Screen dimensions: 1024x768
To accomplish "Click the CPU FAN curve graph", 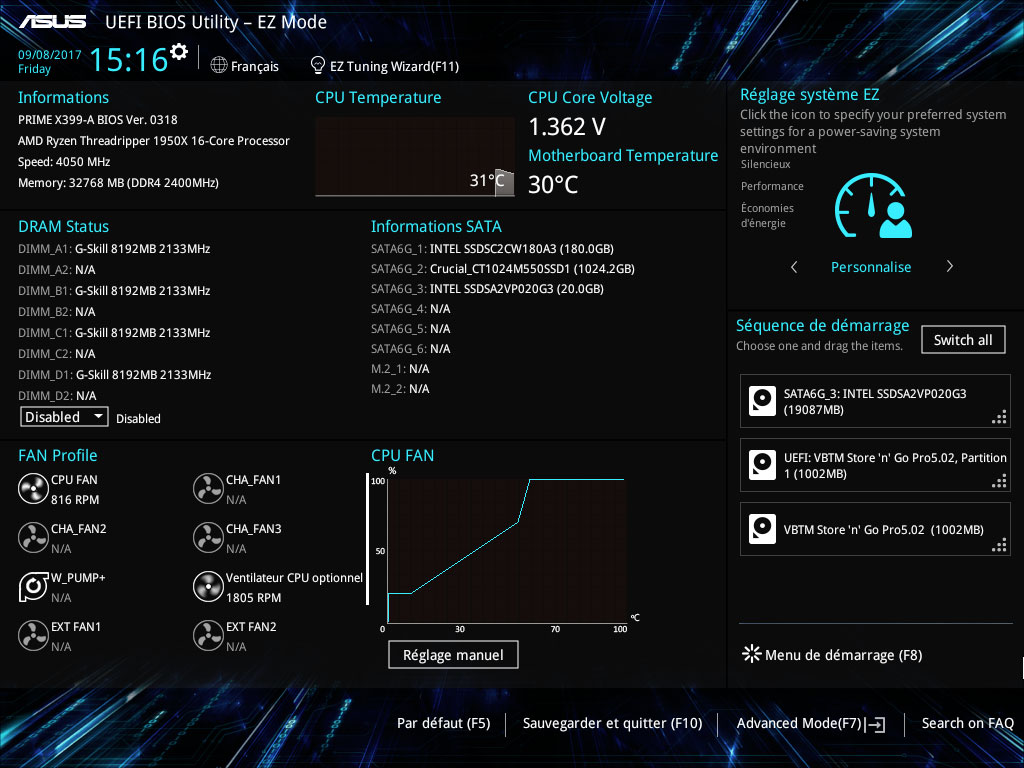I will tap(506, 550).
